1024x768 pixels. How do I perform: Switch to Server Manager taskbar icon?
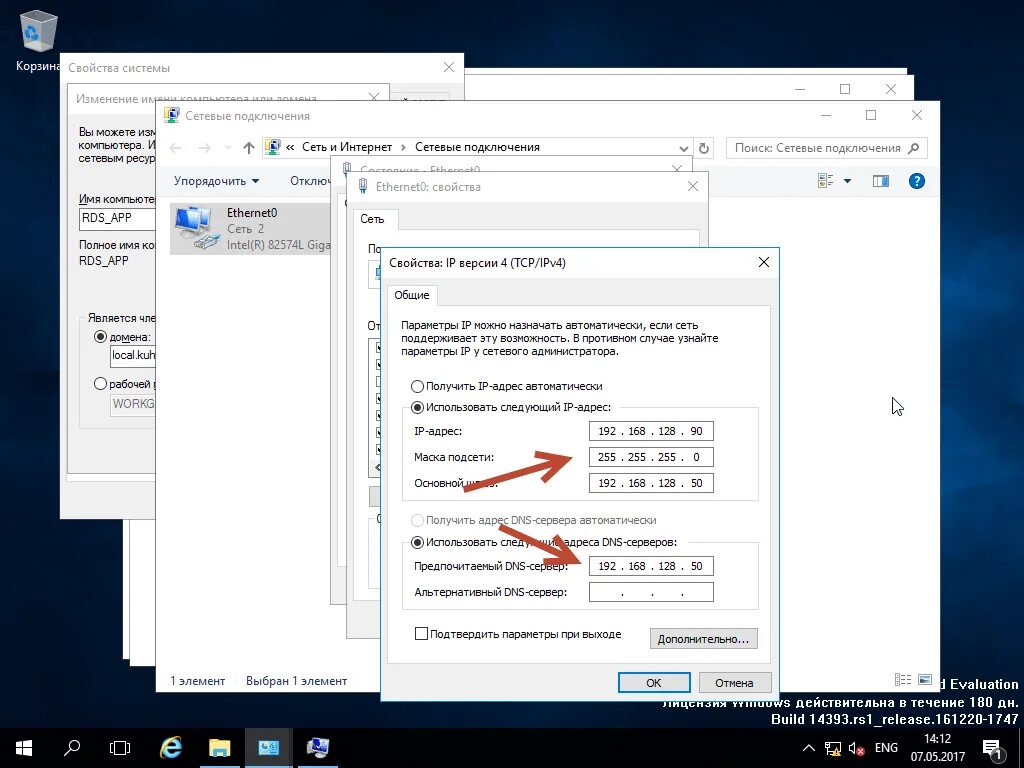[268, 748]
